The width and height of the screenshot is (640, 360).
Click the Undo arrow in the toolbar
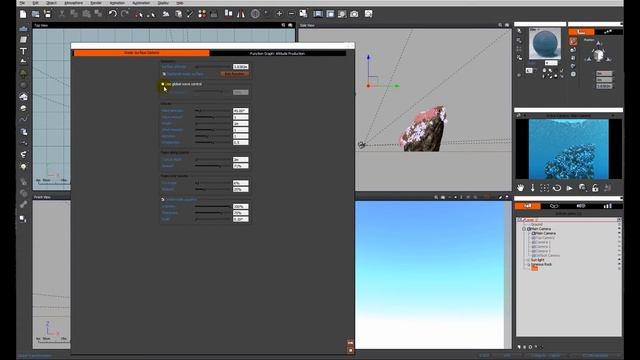(113, 14)
